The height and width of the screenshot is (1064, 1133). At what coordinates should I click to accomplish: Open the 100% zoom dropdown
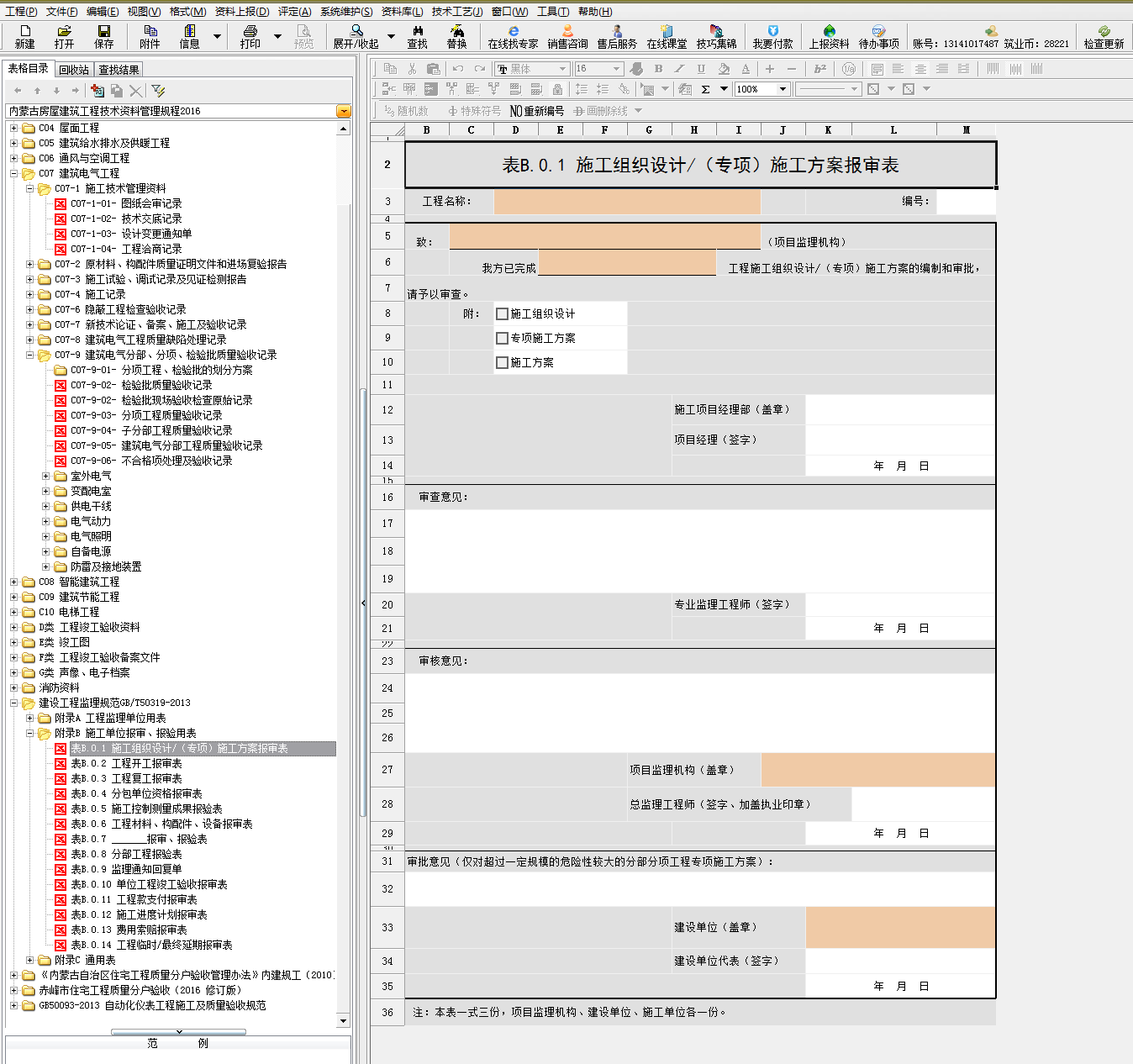point(783,89)
